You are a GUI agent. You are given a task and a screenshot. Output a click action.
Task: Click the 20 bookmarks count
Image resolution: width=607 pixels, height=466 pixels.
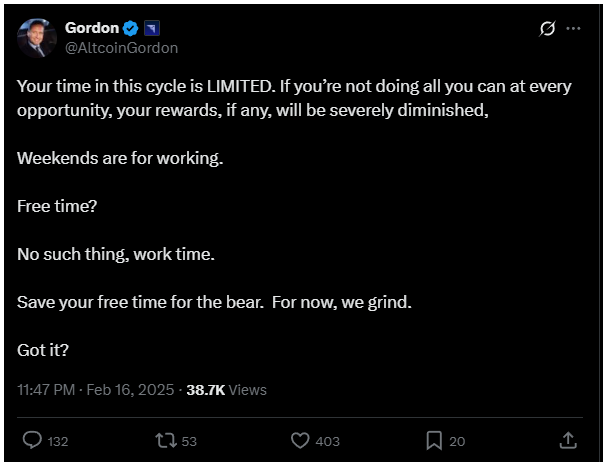coord(457,441)
